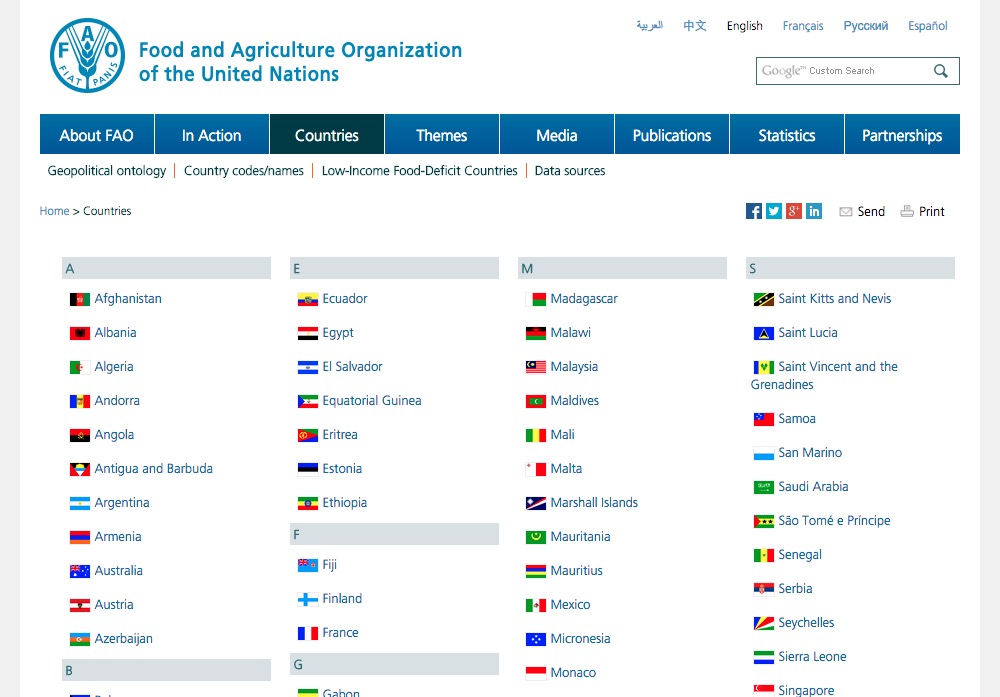This screenshot has height=697, width=1000.
Task: Open Saint Vincent and the Grenadines
Action: click(x=824, y=376)
